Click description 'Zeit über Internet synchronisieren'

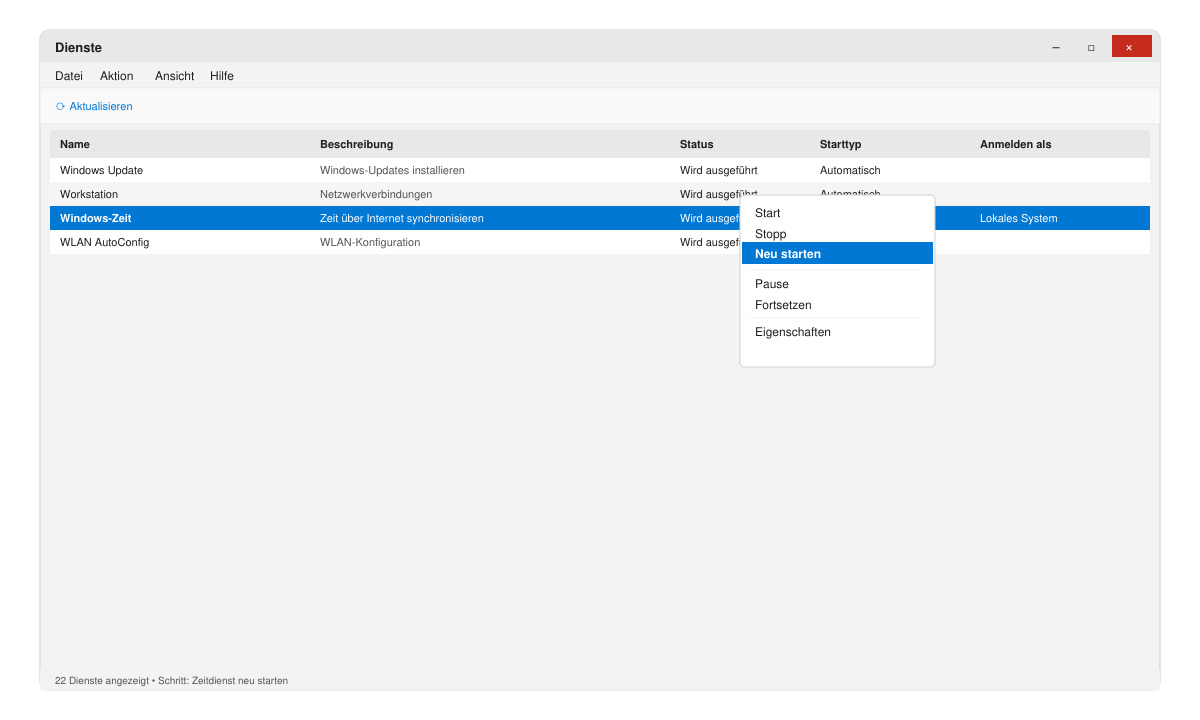(x=402, y=218)
